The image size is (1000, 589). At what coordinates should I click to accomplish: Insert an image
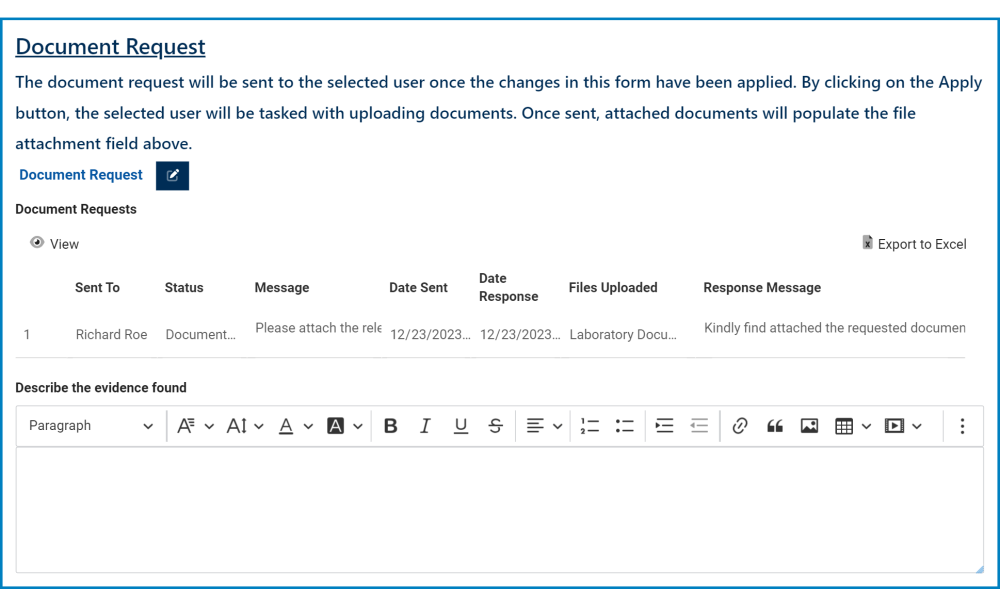(x=809, y=426)
